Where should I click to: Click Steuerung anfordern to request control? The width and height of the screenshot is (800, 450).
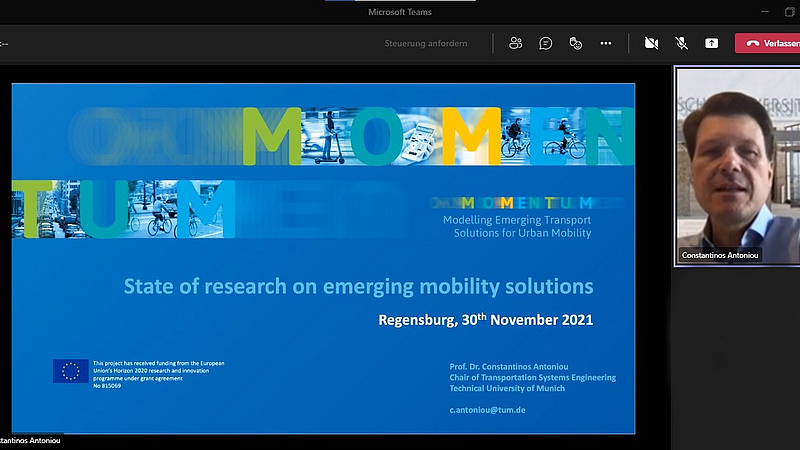(x=426, y=43)
